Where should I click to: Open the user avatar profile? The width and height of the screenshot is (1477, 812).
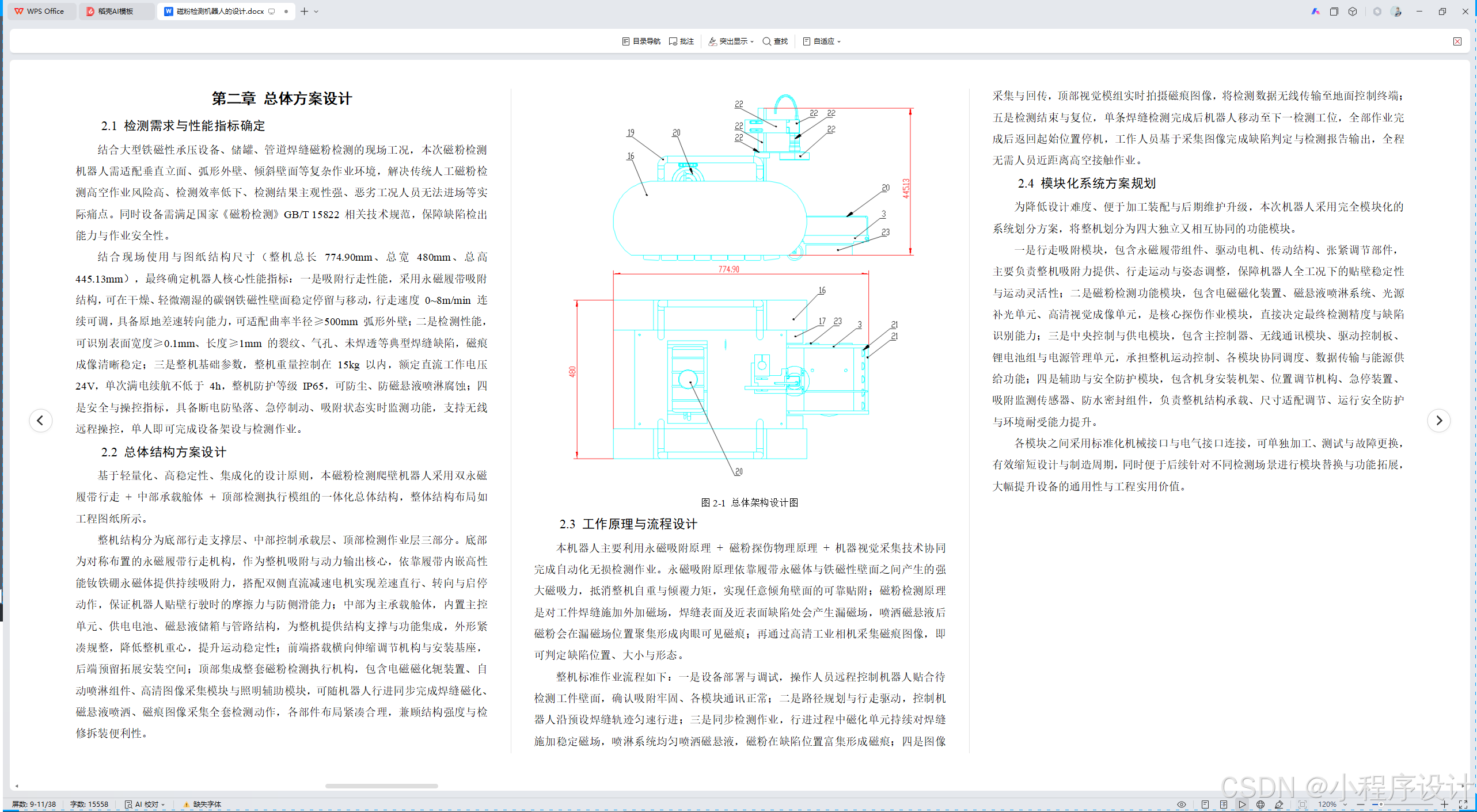tap(1396, 12)
